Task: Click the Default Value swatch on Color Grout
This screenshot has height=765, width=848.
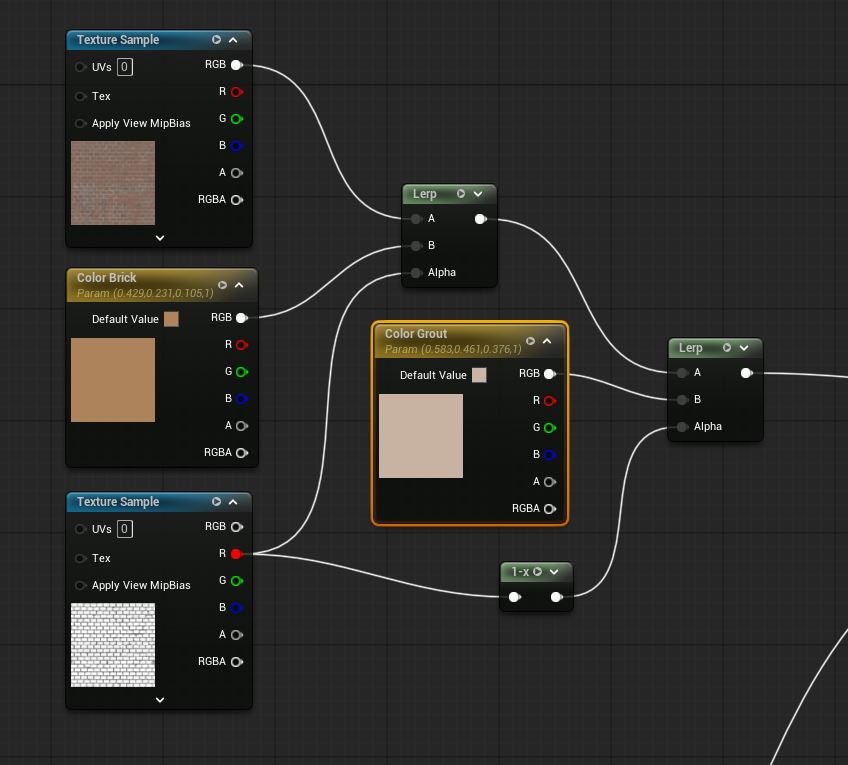Action: coord(479,374)
